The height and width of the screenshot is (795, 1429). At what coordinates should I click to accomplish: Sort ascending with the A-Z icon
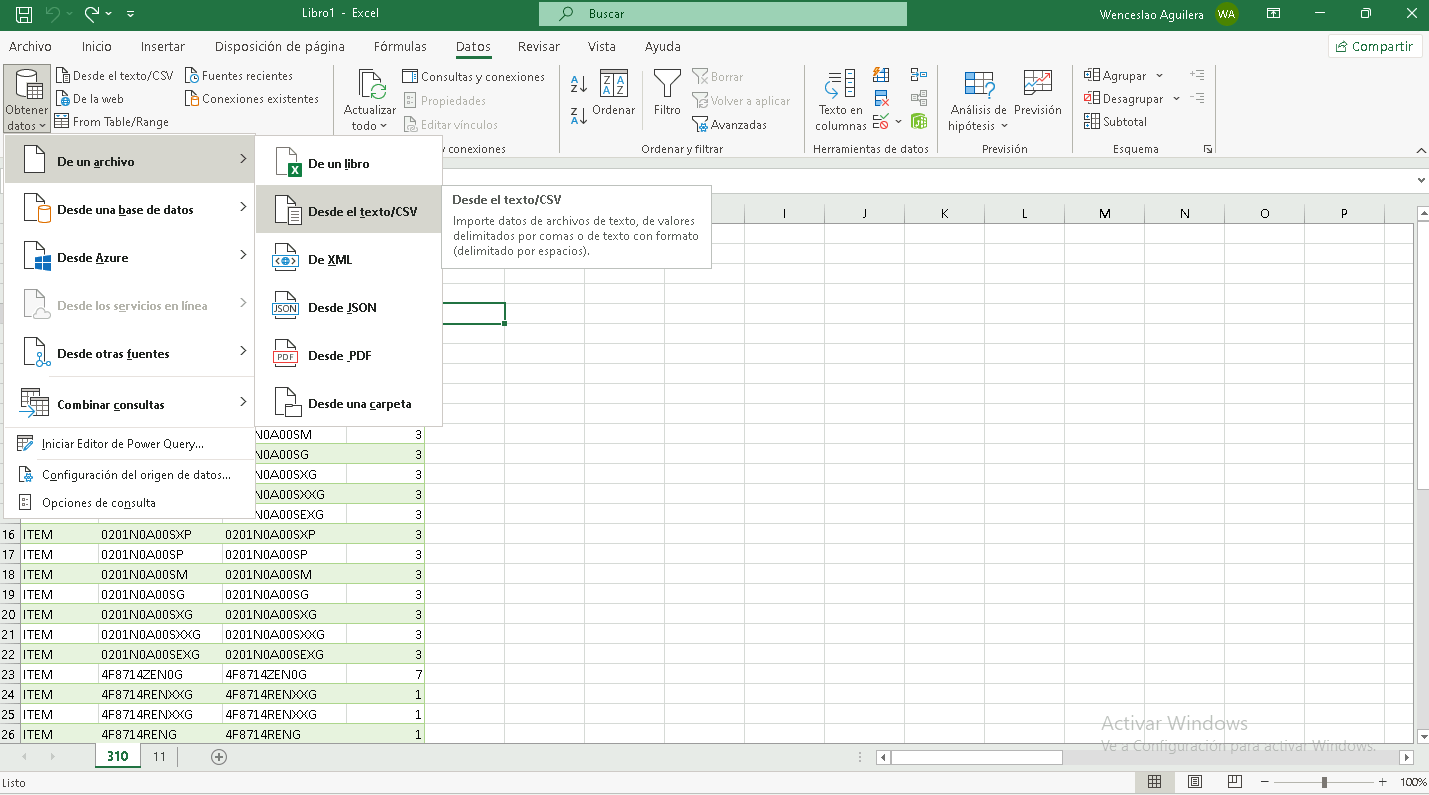pos(578,86)
